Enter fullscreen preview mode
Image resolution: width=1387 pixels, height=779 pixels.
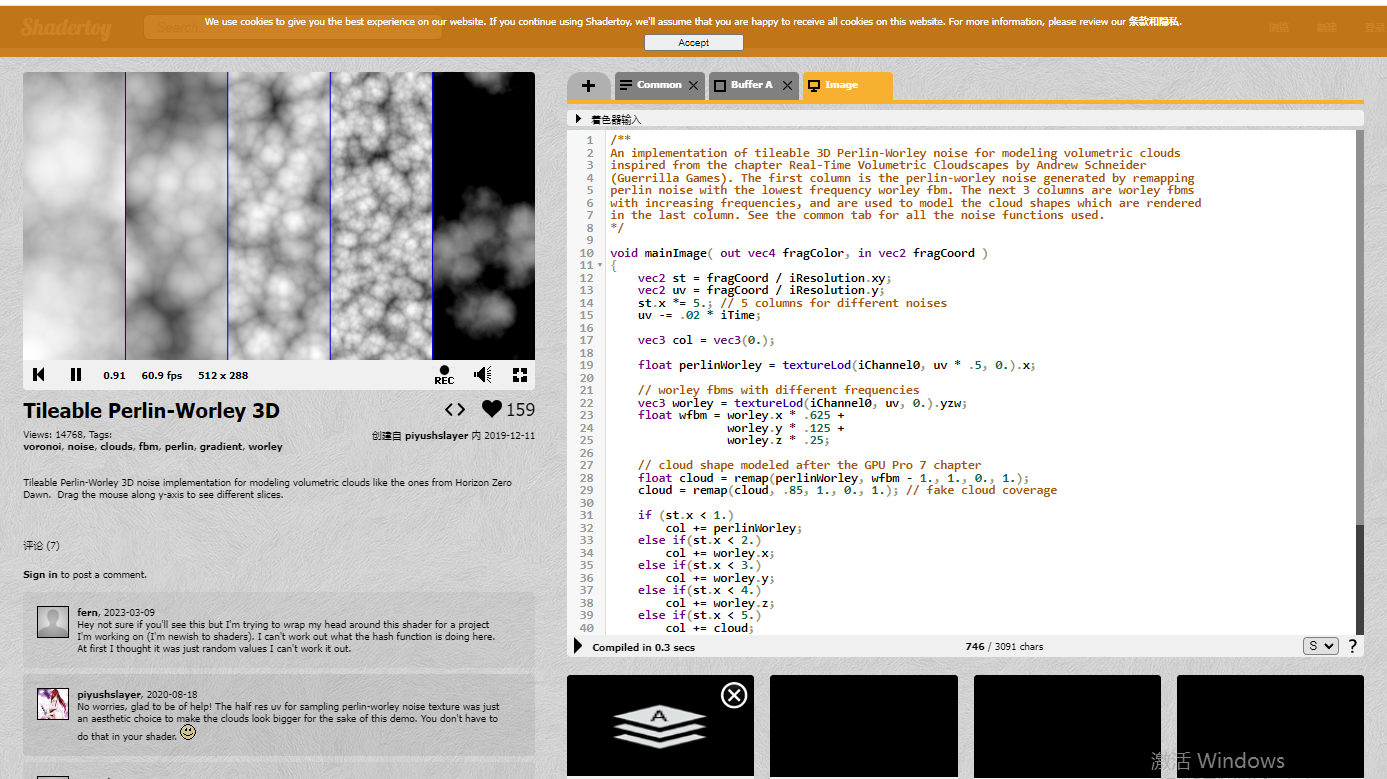520,375
